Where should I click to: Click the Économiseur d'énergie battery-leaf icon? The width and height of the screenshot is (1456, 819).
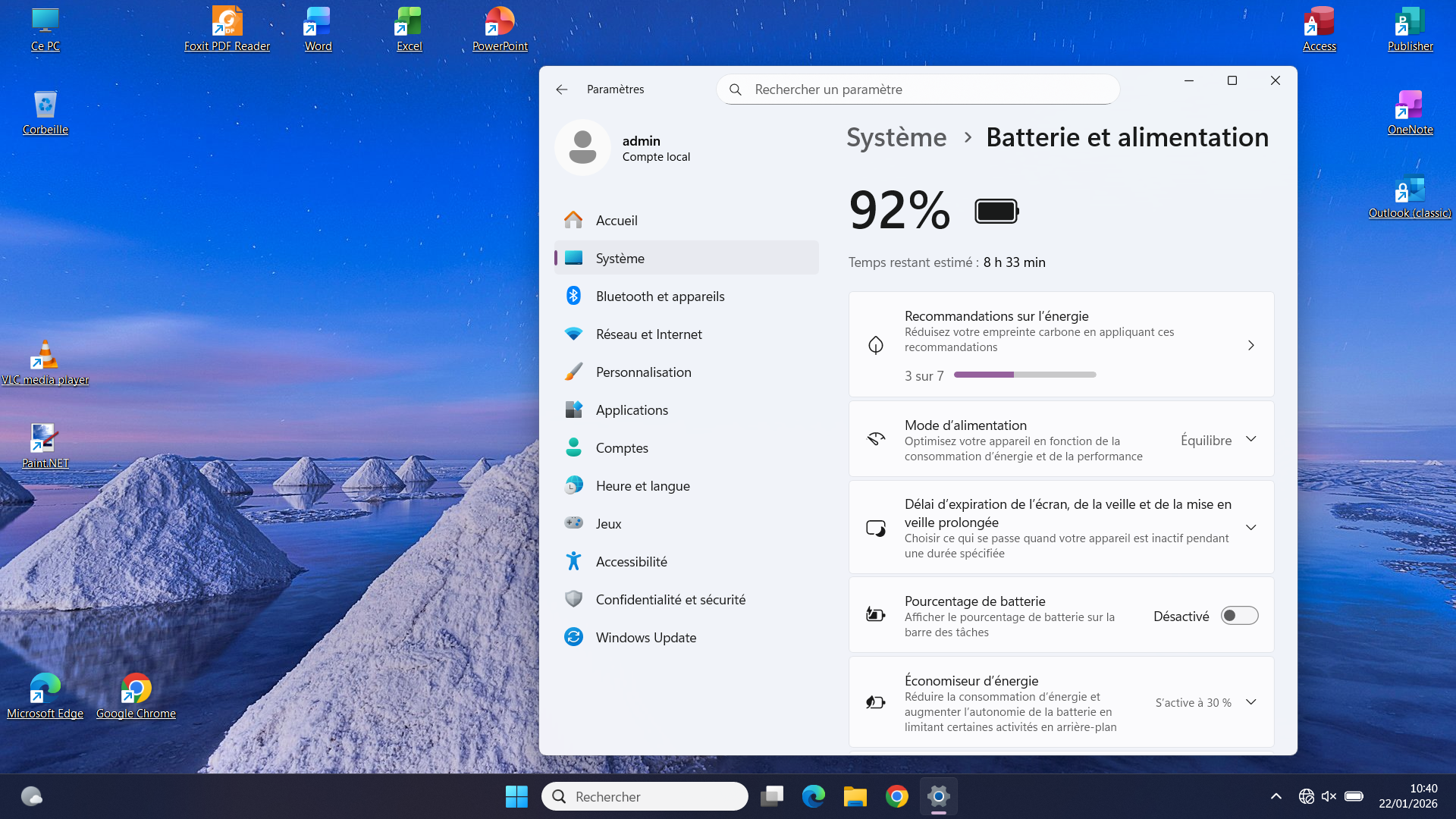tap(876, 702)
